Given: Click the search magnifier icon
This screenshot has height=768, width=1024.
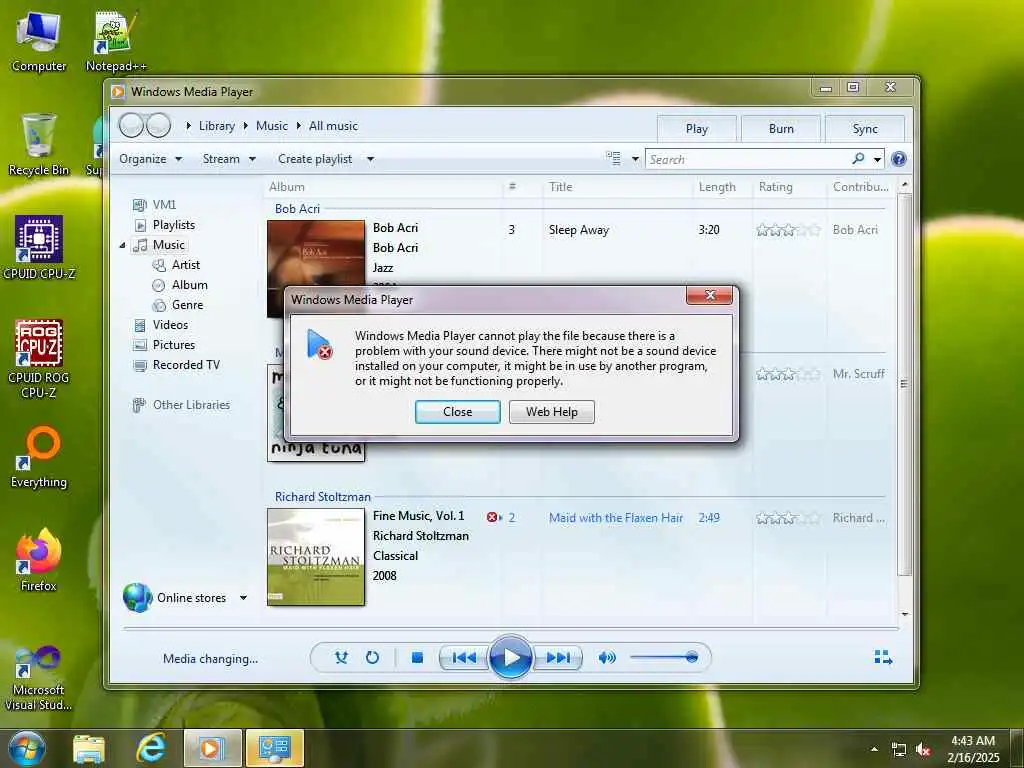Looking at the screenshot, I should [x=858, y=159].
